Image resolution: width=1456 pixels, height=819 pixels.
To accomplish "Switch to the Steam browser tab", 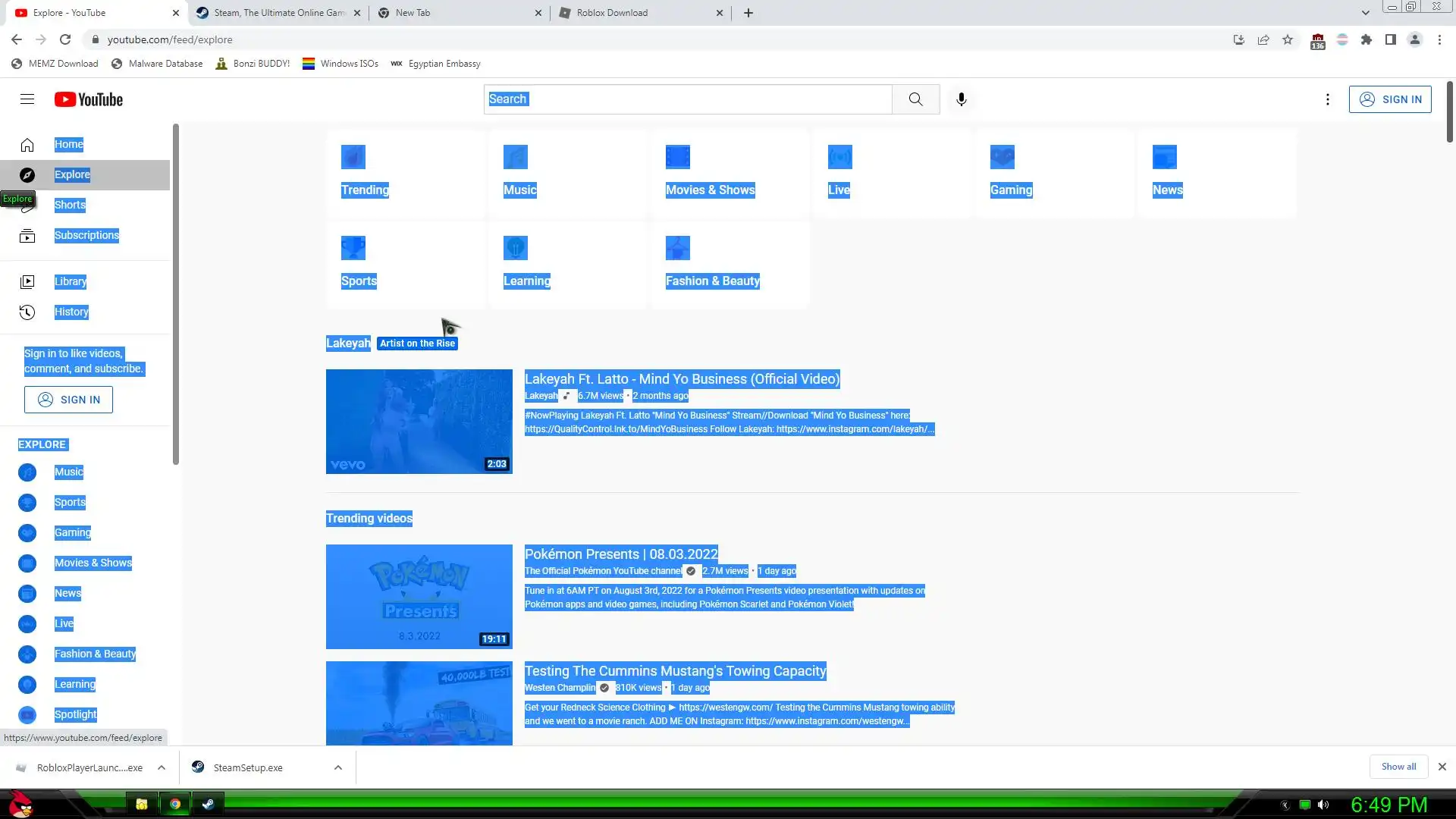I will (279, 13).
